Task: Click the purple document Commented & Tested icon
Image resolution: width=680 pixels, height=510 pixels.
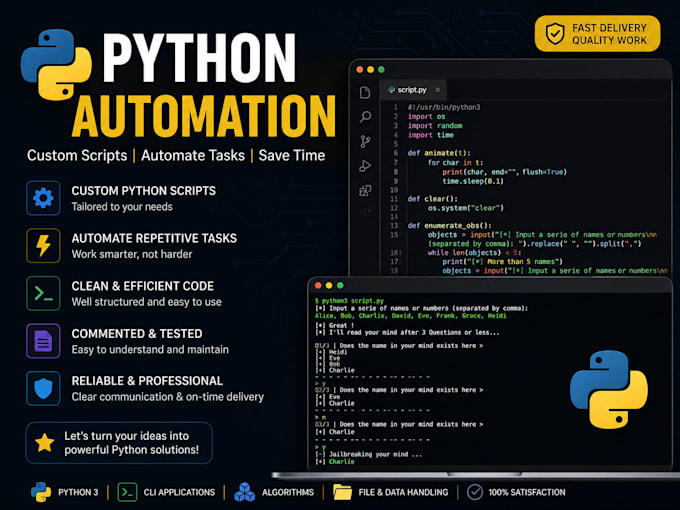Action: coord(43,341)
